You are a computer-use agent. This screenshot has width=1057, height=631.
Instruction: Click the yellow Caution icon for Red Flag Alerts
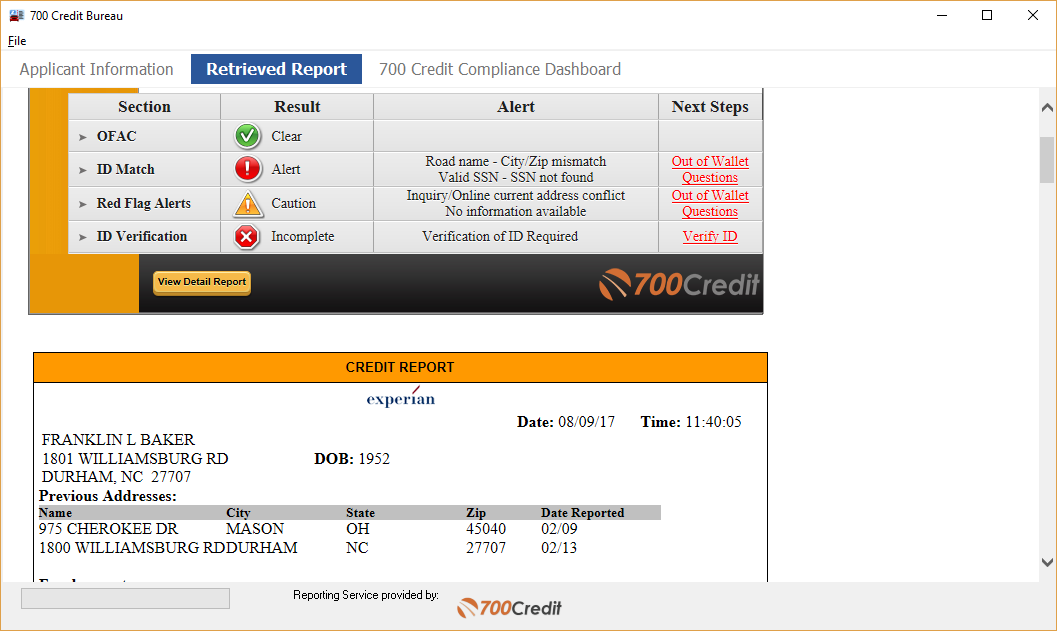coord(247,203)
